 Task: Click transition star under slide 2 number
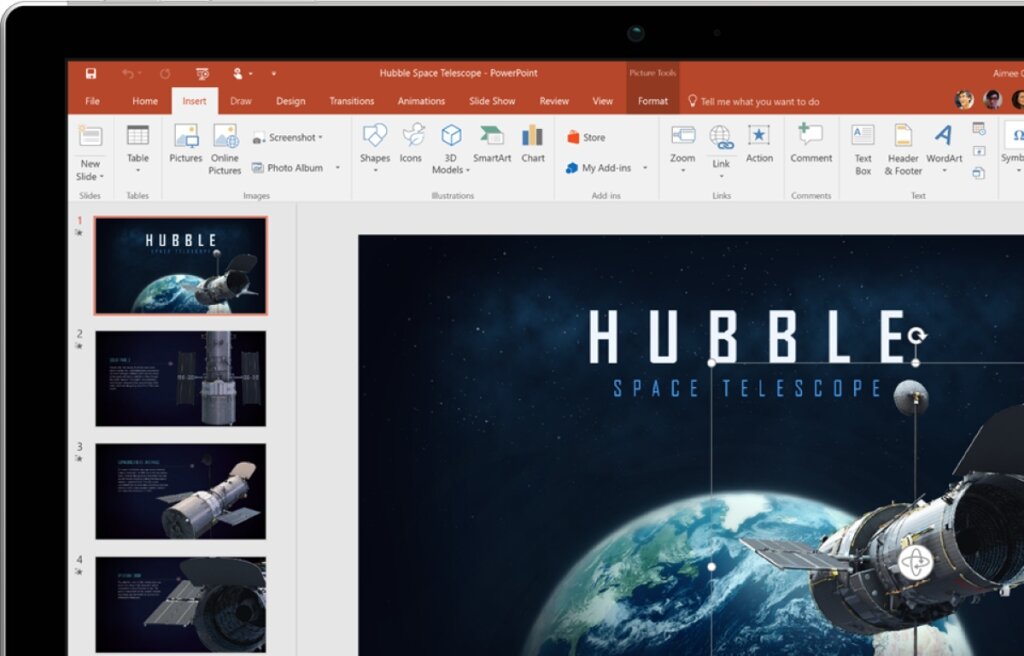[x=79, y=346]
